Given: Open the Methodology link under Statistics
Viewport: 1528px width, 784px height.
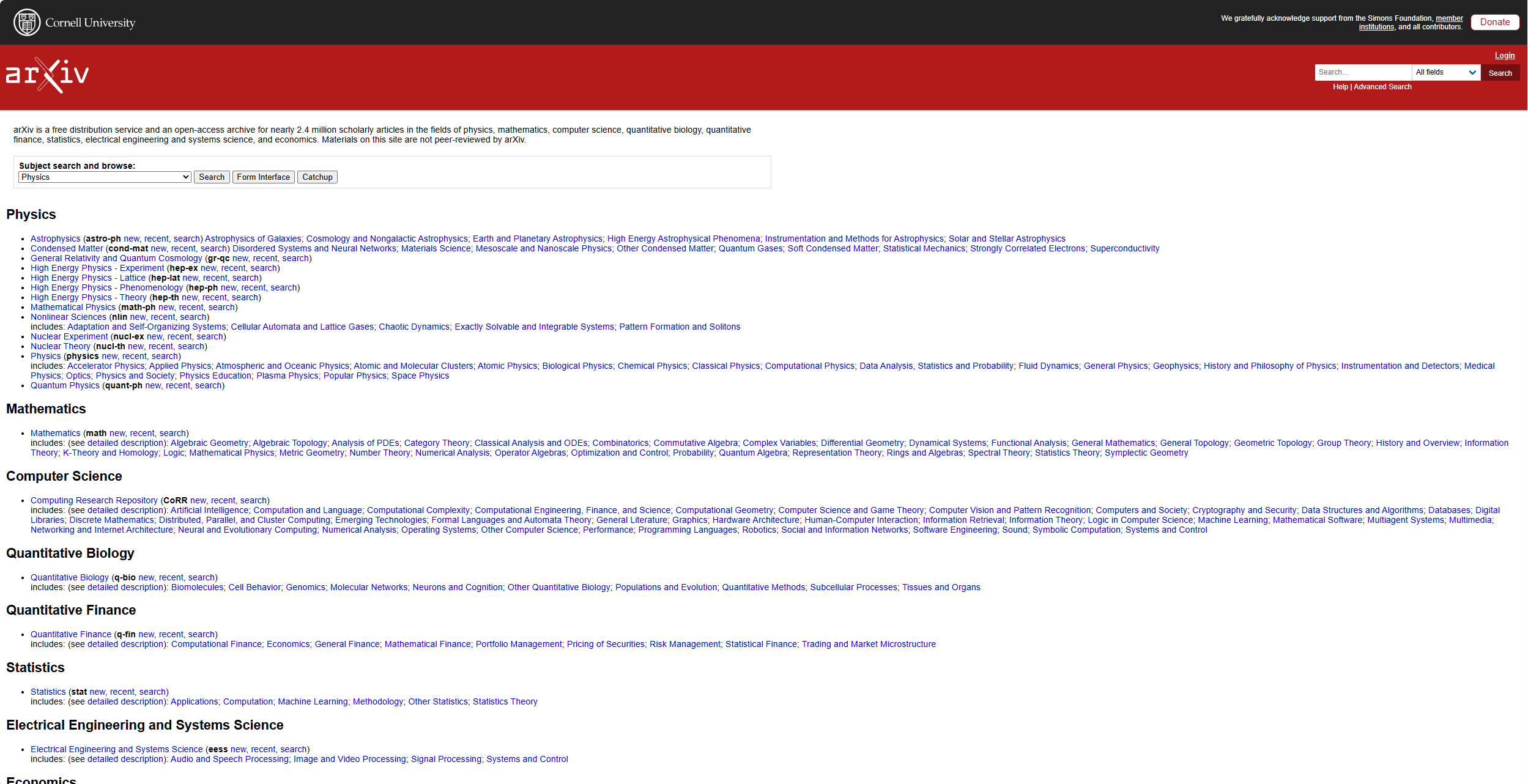Looking at the screenshot, I should click(x=378, y=702).
